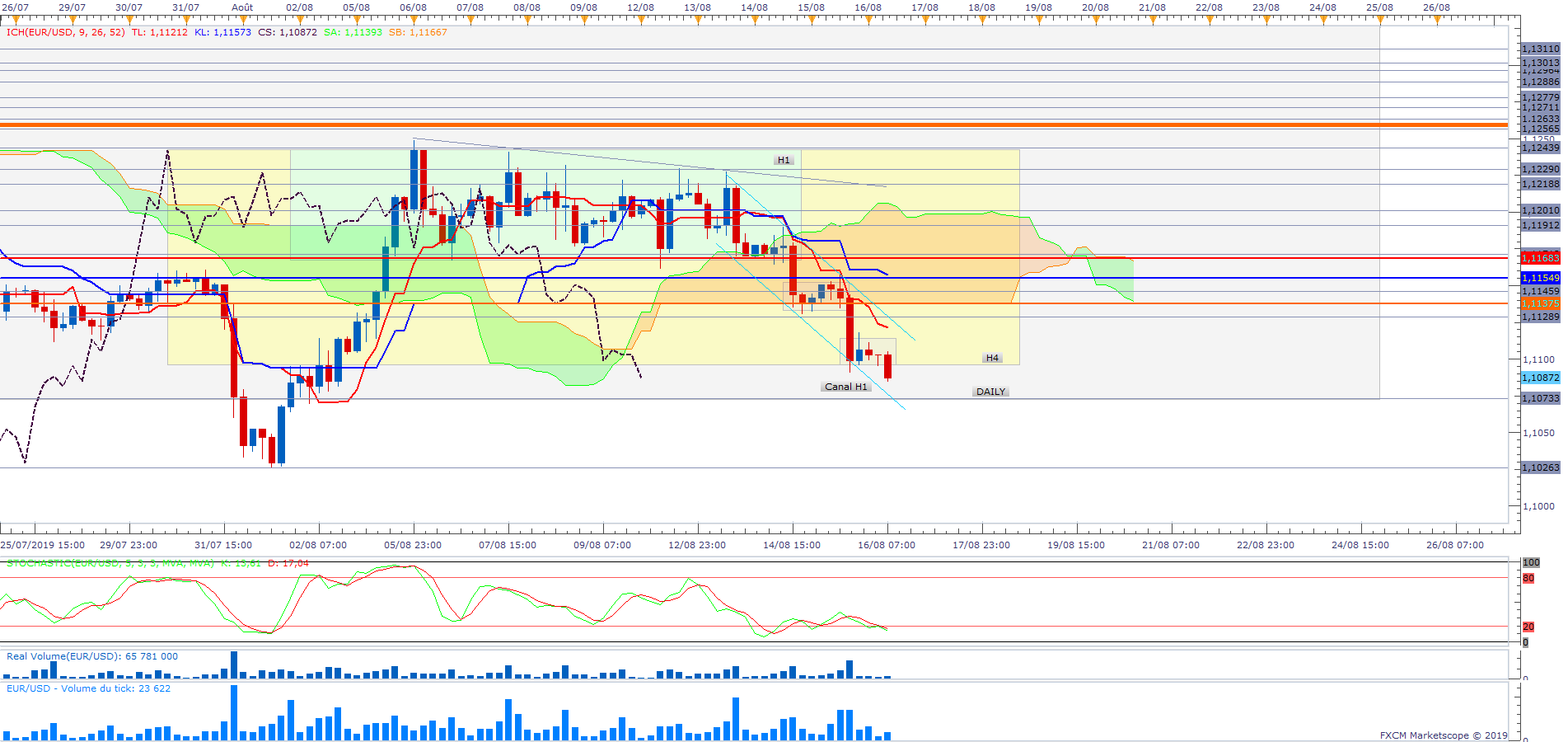
Task: Click the 1,12290 price level tag
Action: 1540,169
